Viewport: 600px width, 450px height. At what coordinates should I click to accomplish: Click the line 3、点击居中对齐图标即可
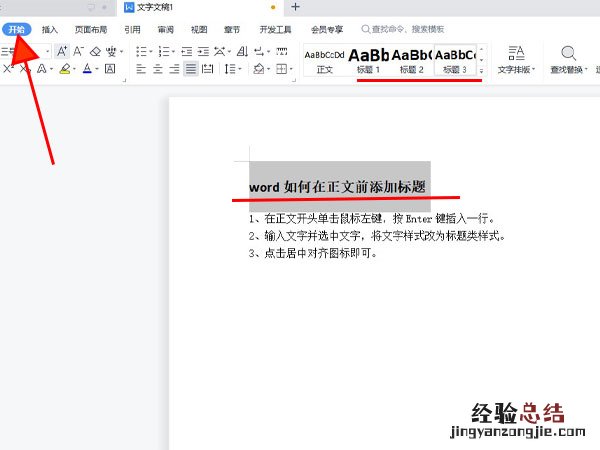(x=313, y=253)
